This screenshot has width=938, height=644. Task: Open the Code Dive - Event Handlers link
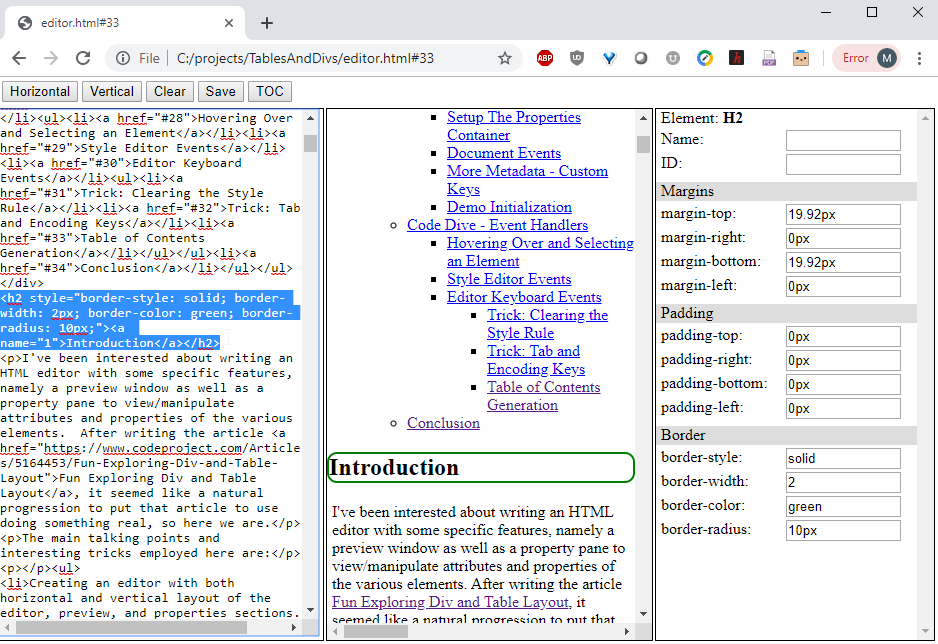click(497, 225)
